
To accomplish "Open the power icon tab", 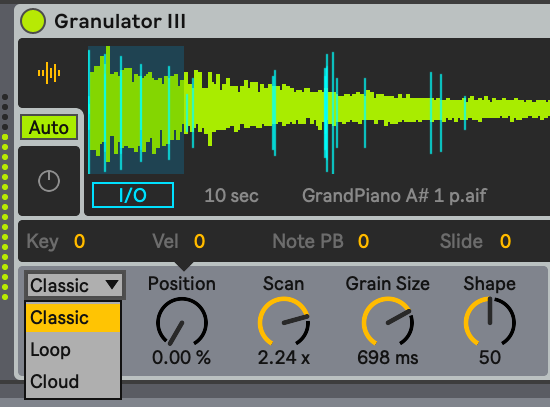I will (x=49, y=181).
